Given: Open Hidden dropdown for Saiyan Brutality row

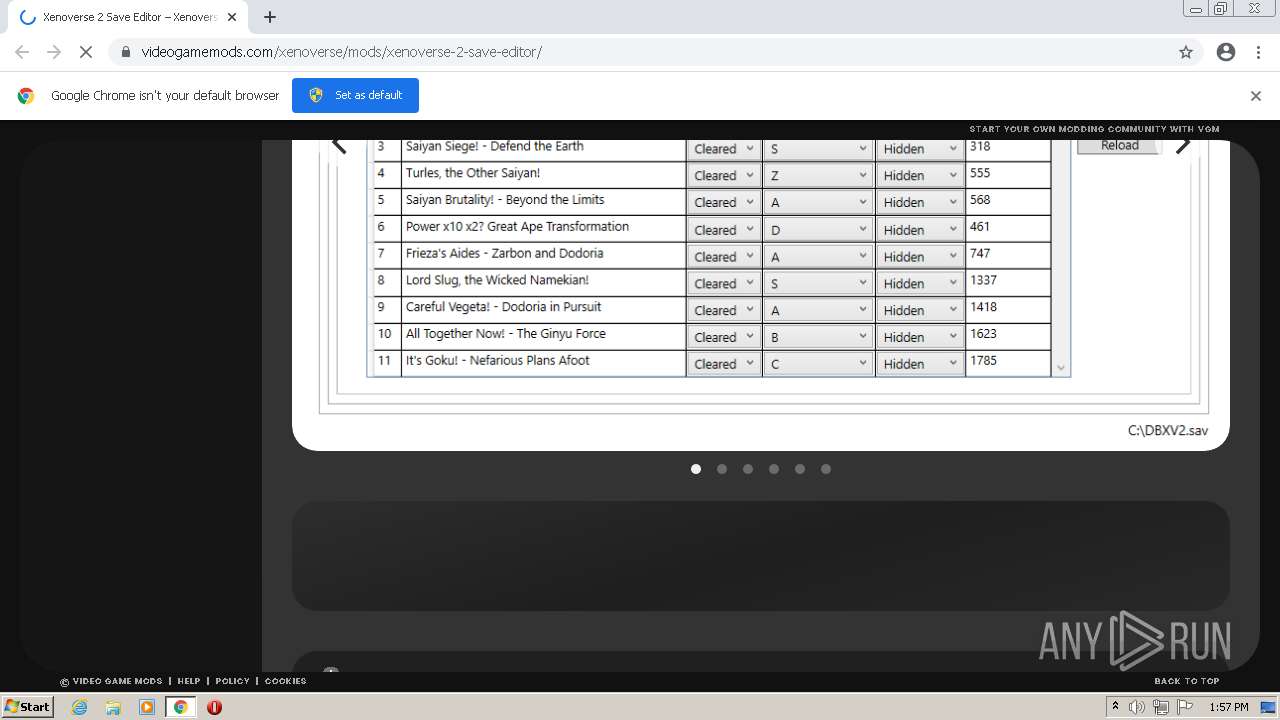Looking at the screenshot, I should (920, 202).
